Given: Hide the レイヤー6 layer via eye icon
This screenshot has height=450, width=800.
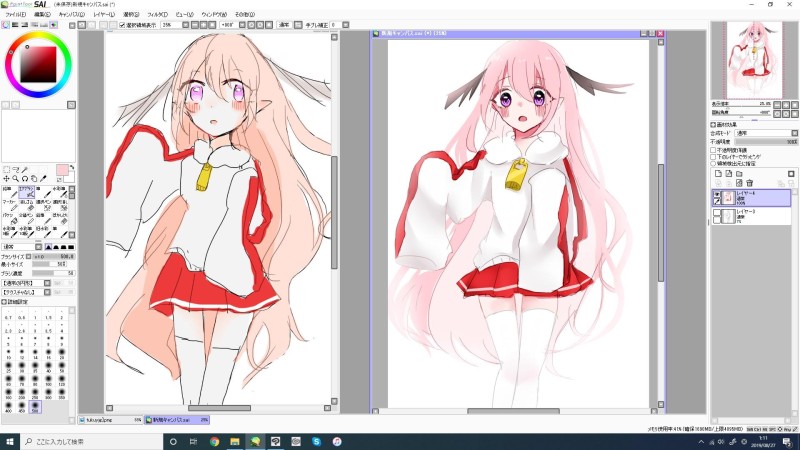Looking at the screenshot, I should tap(717, 194).
